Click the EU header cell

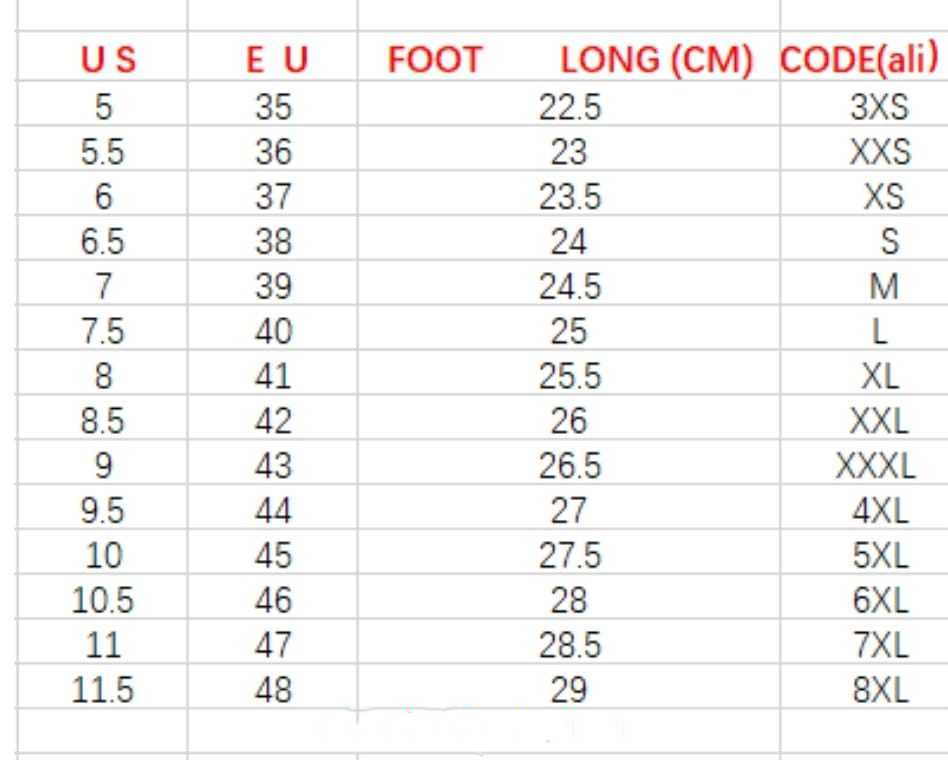pyautogui.click(x=273, y=62)
